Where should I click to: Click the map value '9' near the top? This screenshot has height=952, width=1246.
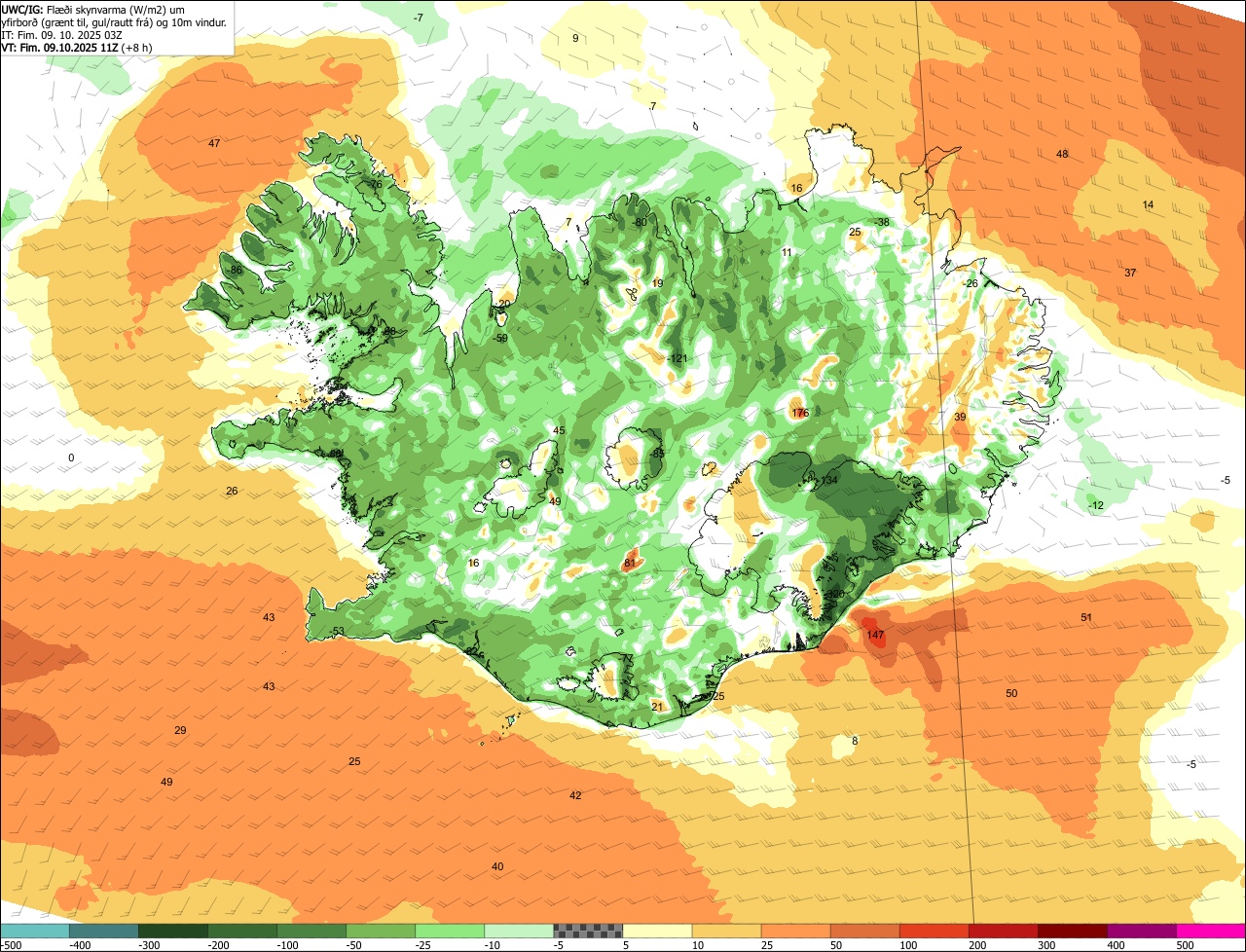pyautogui.click(x=575, y=38)
